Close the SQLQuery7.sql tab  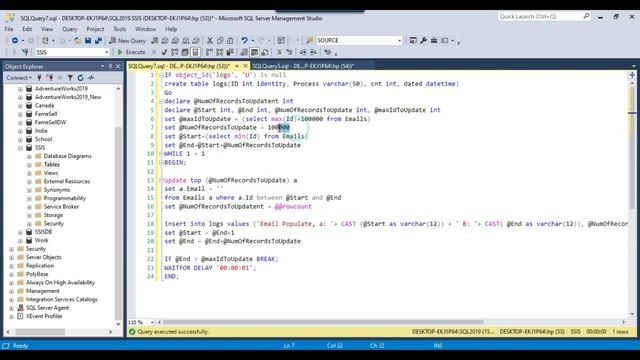point(245,66)
